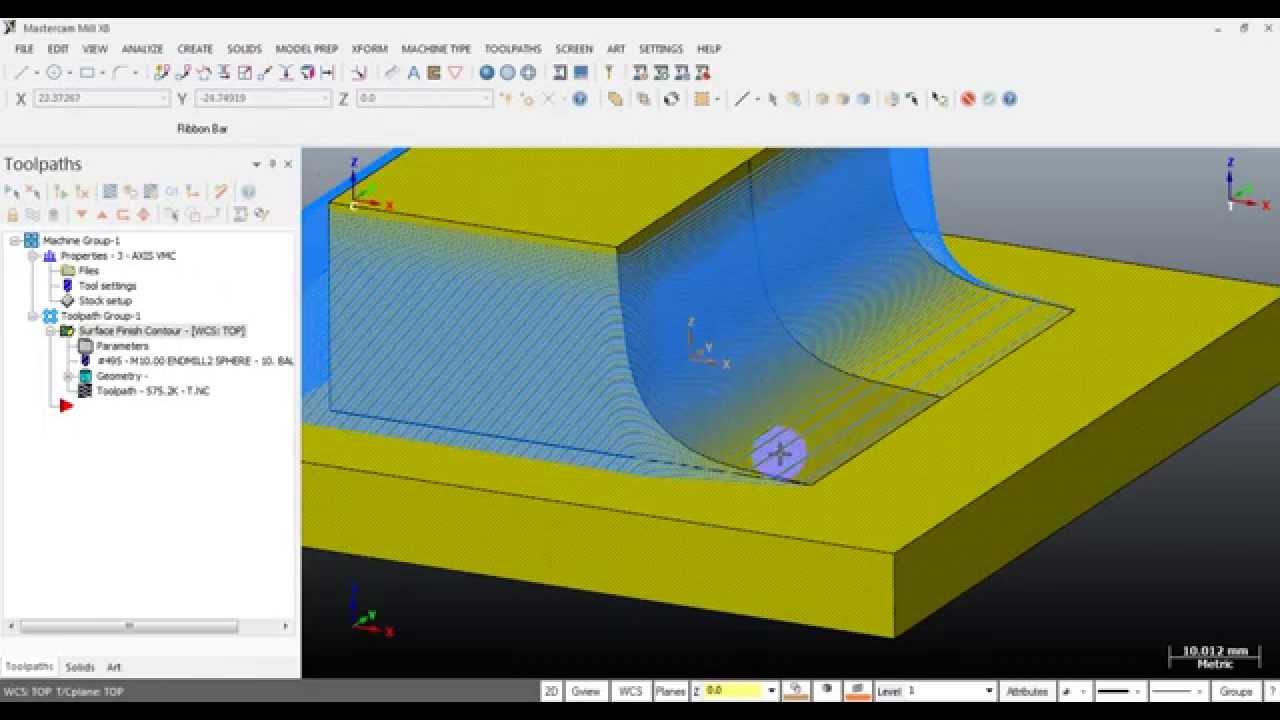Viewport: 1280px width, 720px height.
Task: Open the FILE menu
Action: click(x=24, y=49)
